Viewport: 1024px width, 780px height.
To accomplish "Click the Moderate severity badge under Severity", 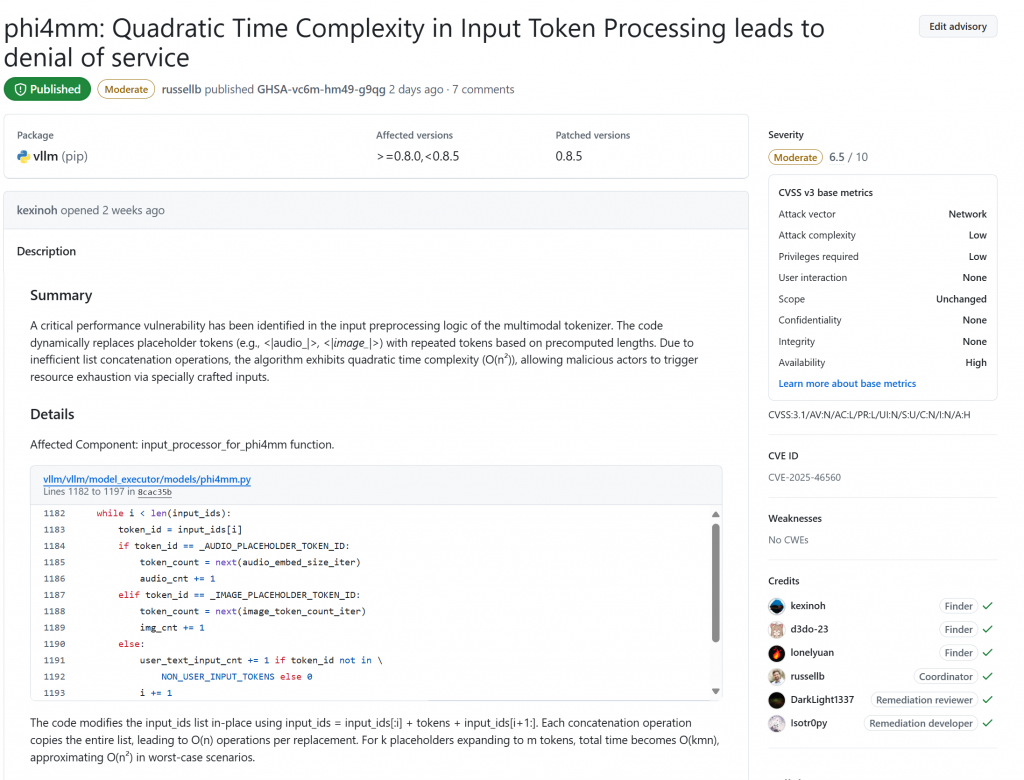I will [795, 157].
